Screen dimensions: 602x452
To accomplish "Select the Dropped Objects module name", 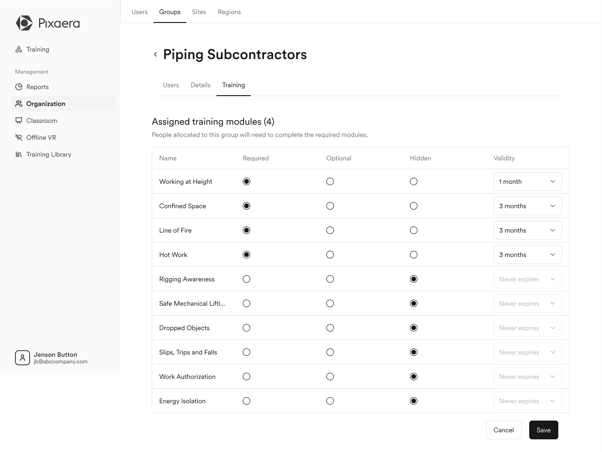I will [x=183, y=328].
